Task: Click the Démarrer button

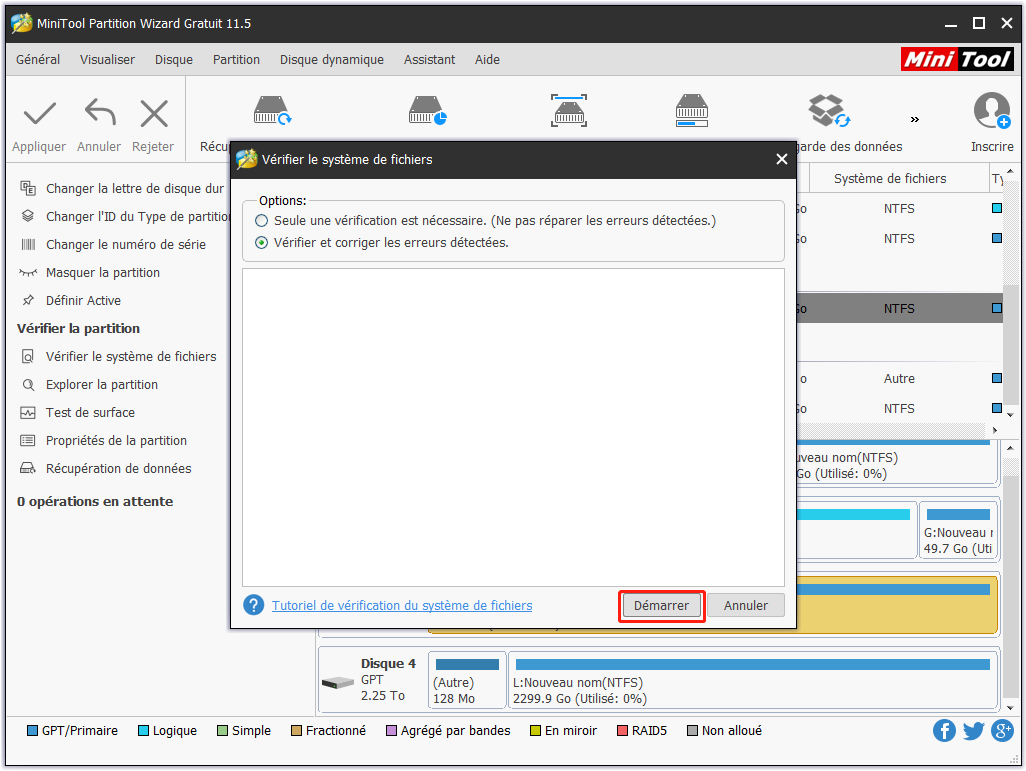Action: [662, 606]
